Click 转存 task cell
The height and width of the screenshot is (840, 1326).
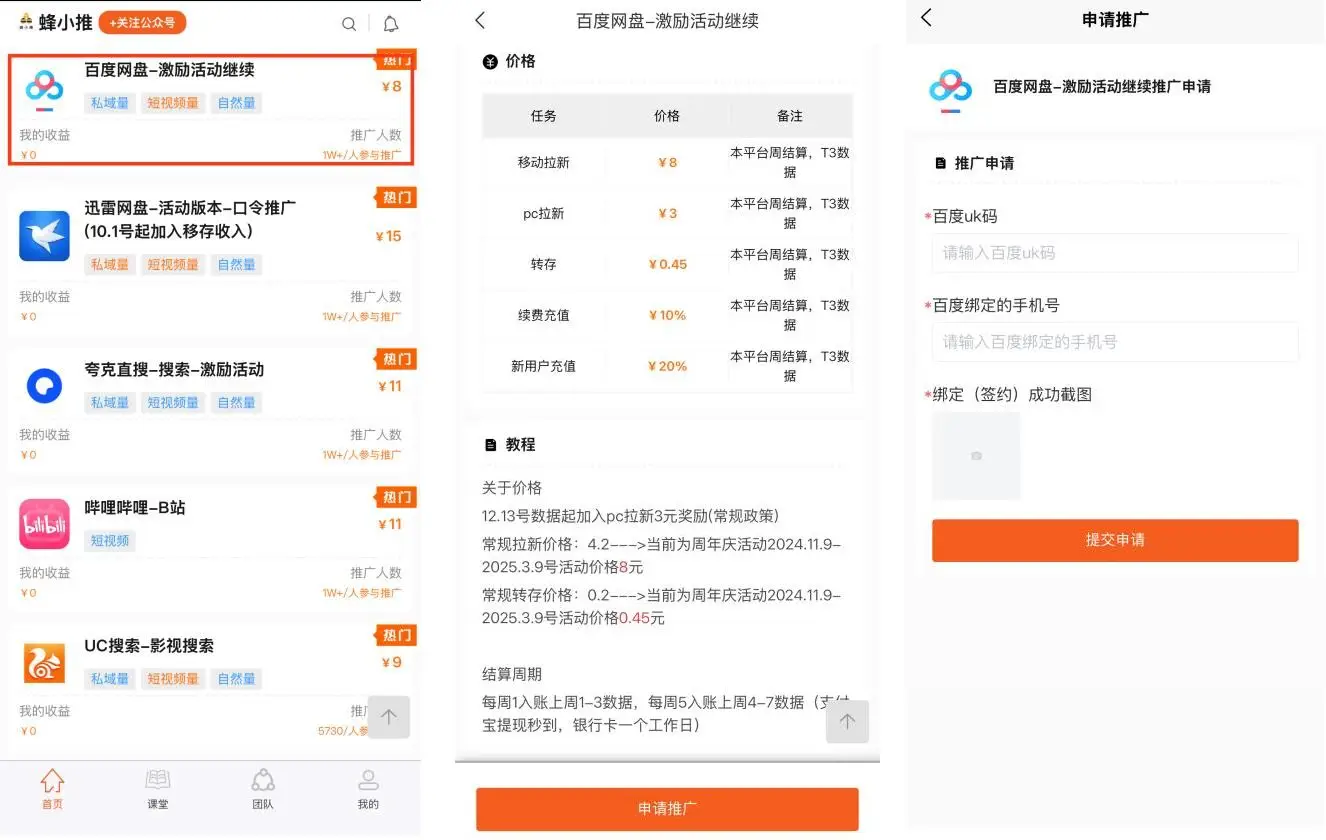(543, 265)
